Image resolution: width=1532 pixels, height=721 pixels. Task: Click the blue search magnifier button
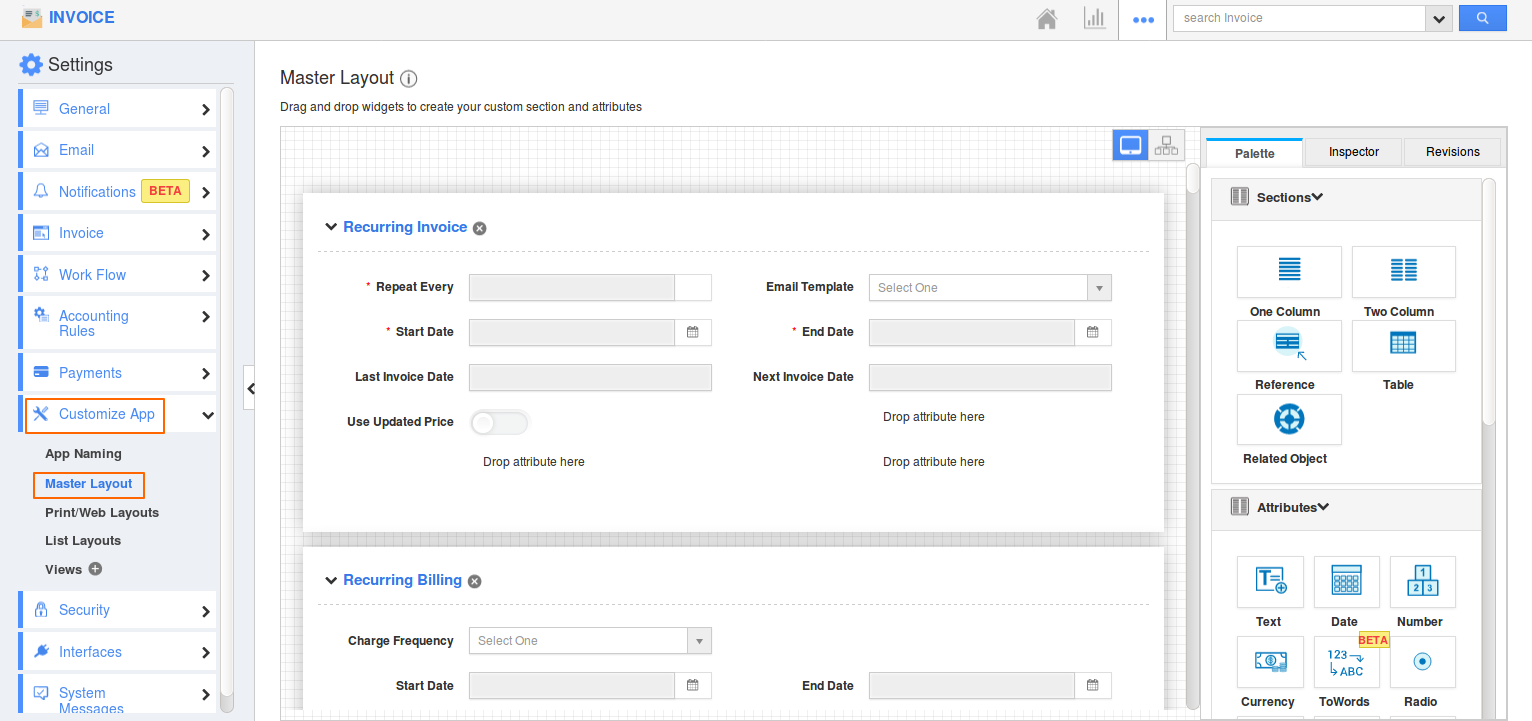coord(1482,18)
